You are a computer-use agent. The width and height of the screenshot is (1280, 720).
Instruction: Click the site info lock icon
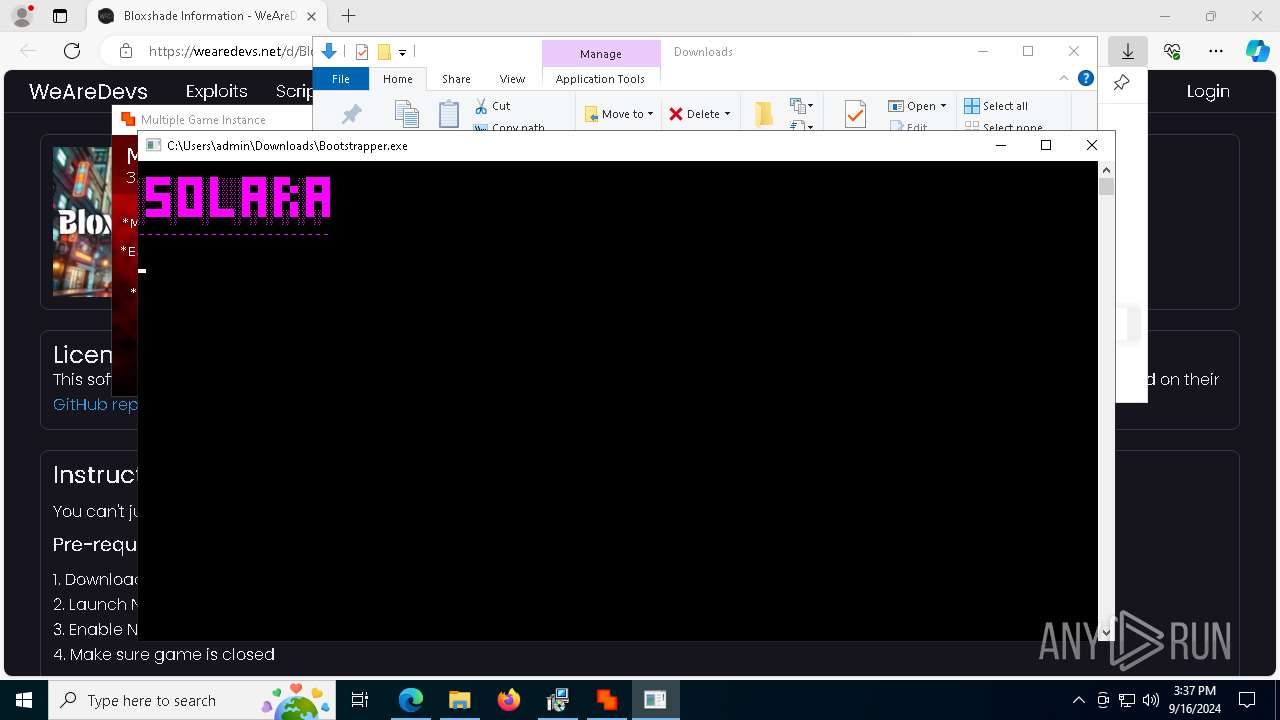(x=126, y=51)
